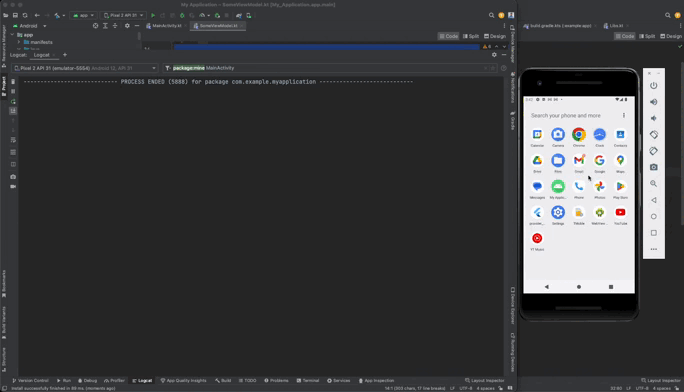This screenshot has width=684, height=392.
Task: Start a screen recording from the logcat sidebar
Action: pyautogui.click(x=13, y=187)
